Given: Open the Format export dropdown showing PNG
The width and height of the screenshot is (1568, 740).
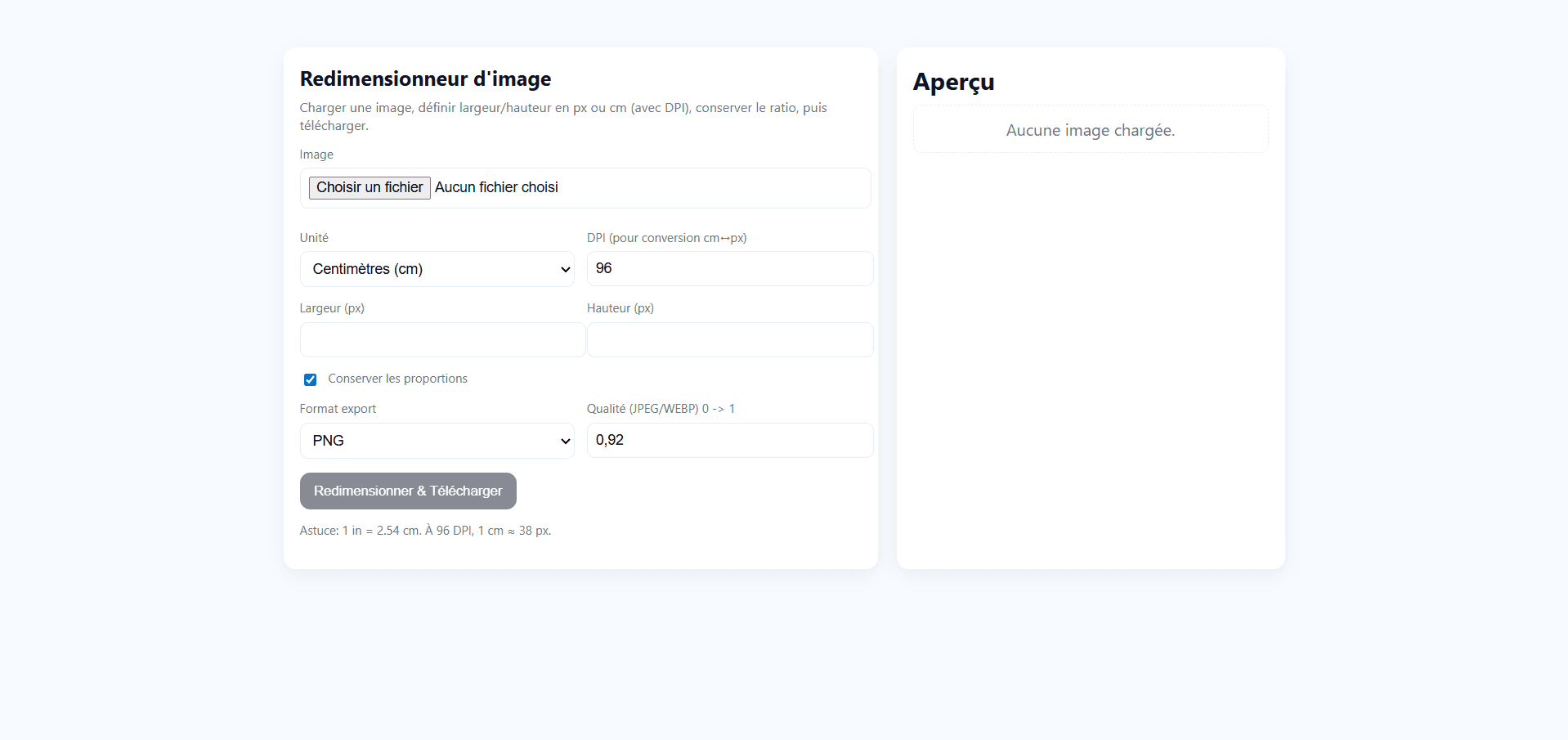Looking at the screenshot, I should coord(437,441).
